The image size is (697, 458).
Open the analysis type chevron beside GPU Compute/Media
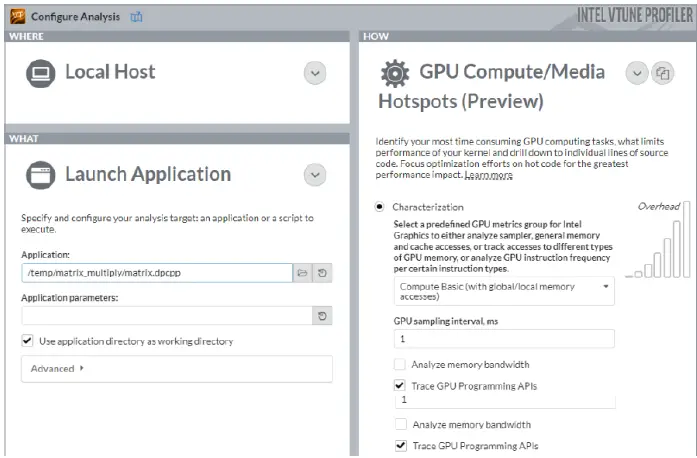coord(637,73)
